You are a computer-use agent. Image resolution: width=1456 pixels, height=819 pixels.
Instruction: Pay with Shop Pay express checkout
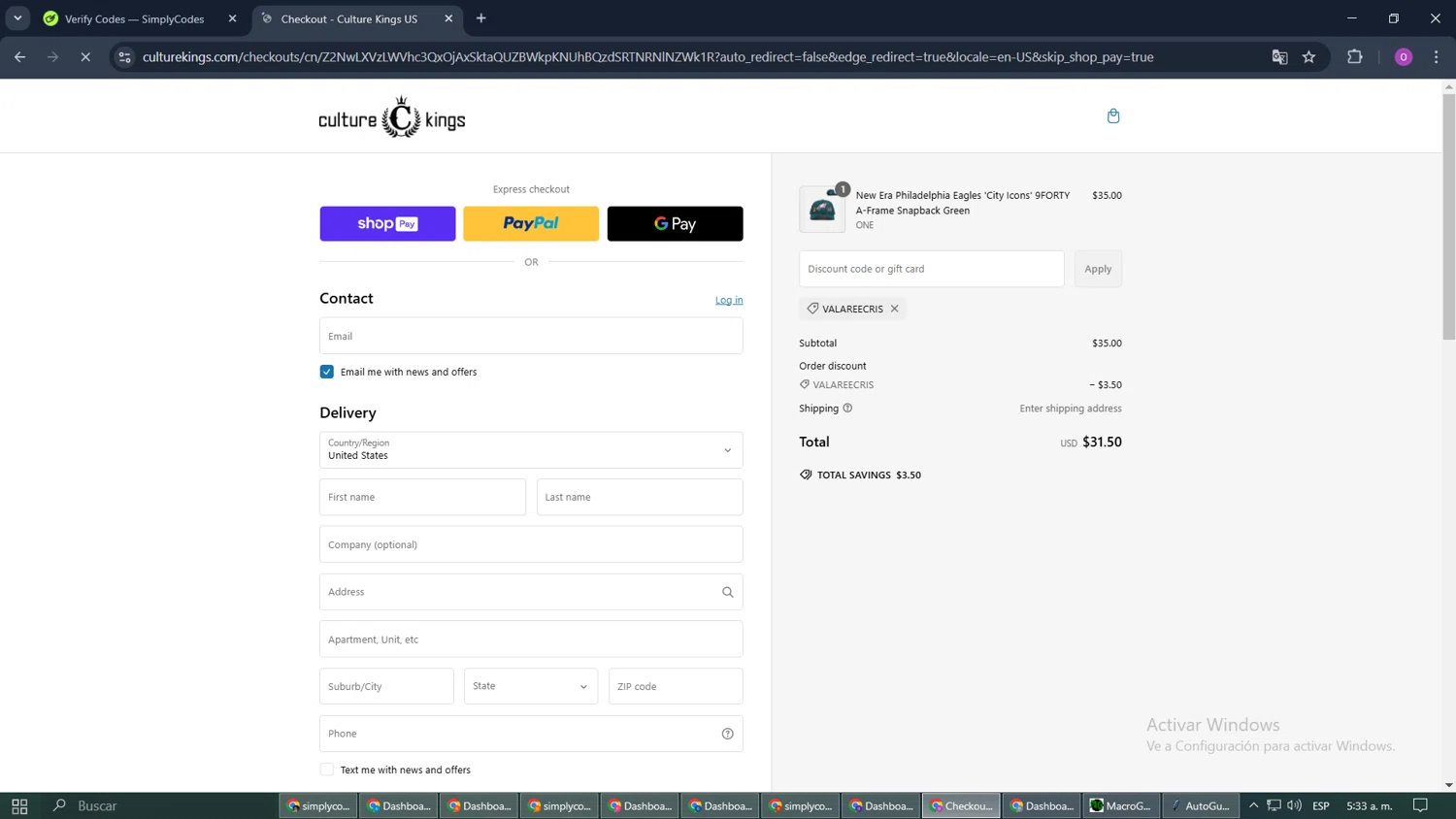[x=387, y=223]
